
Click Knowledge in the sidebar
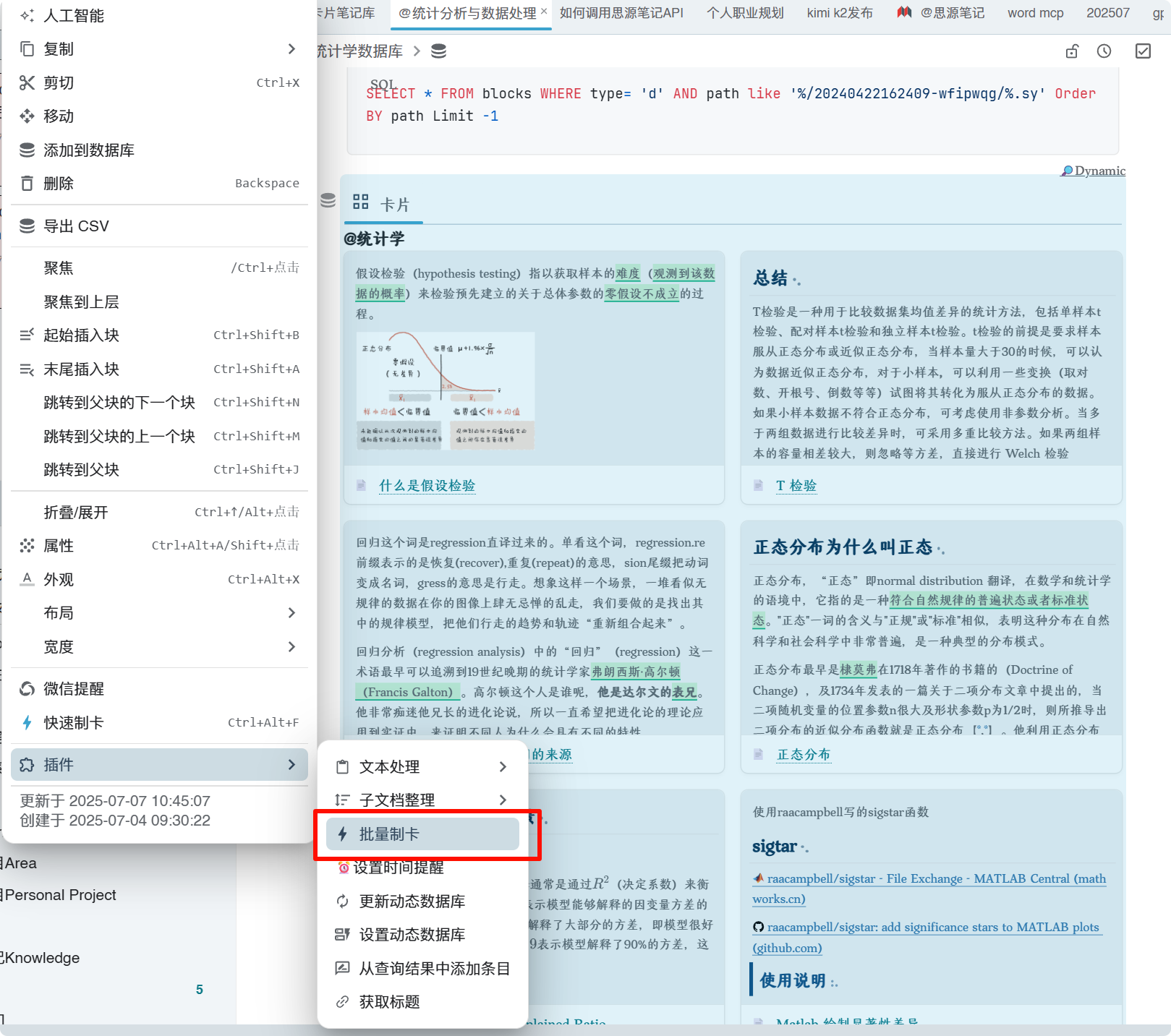(x=41, y=958)
